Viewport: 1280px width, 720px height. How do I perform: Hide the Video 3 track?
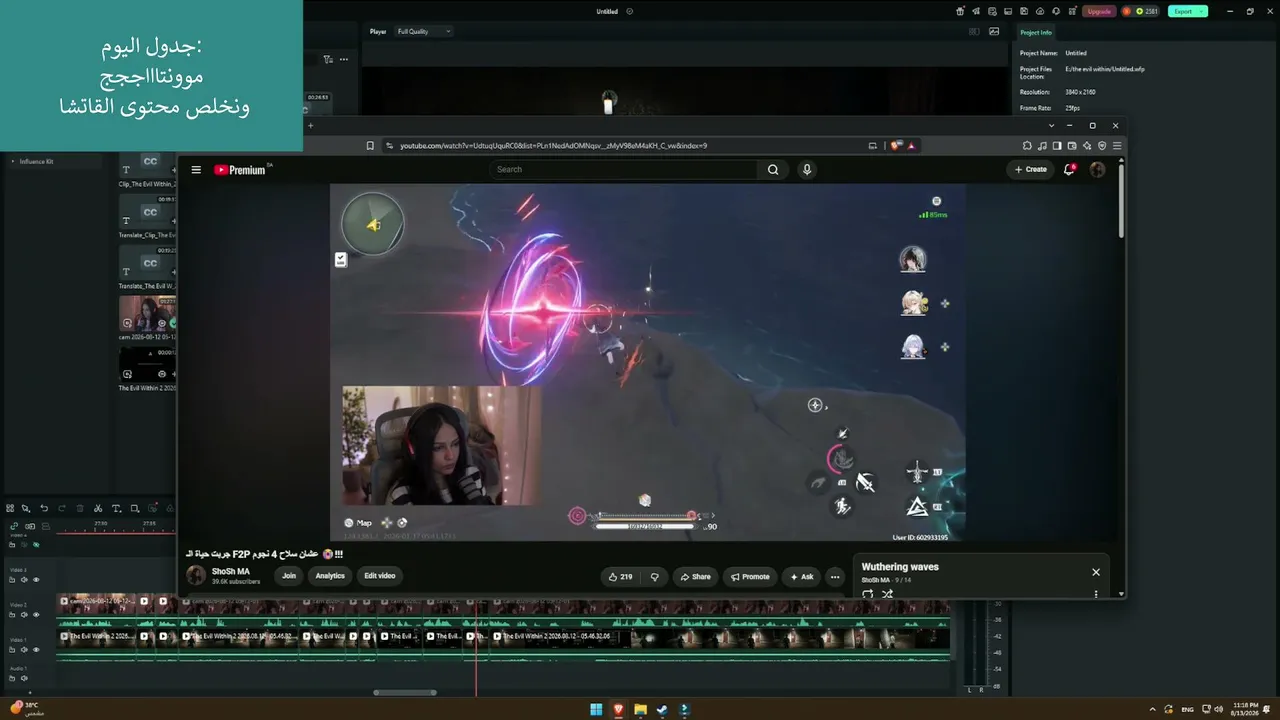point(36,580)
